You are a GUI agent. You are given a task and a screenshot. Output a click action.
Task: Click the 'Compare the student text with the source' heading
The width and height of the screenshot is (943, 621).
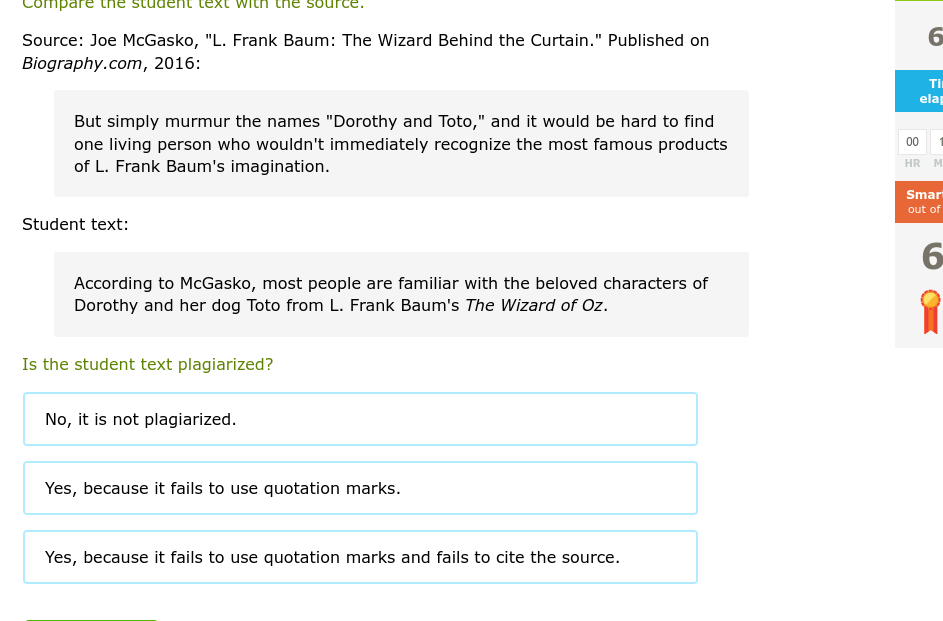(x=193, y=6)
